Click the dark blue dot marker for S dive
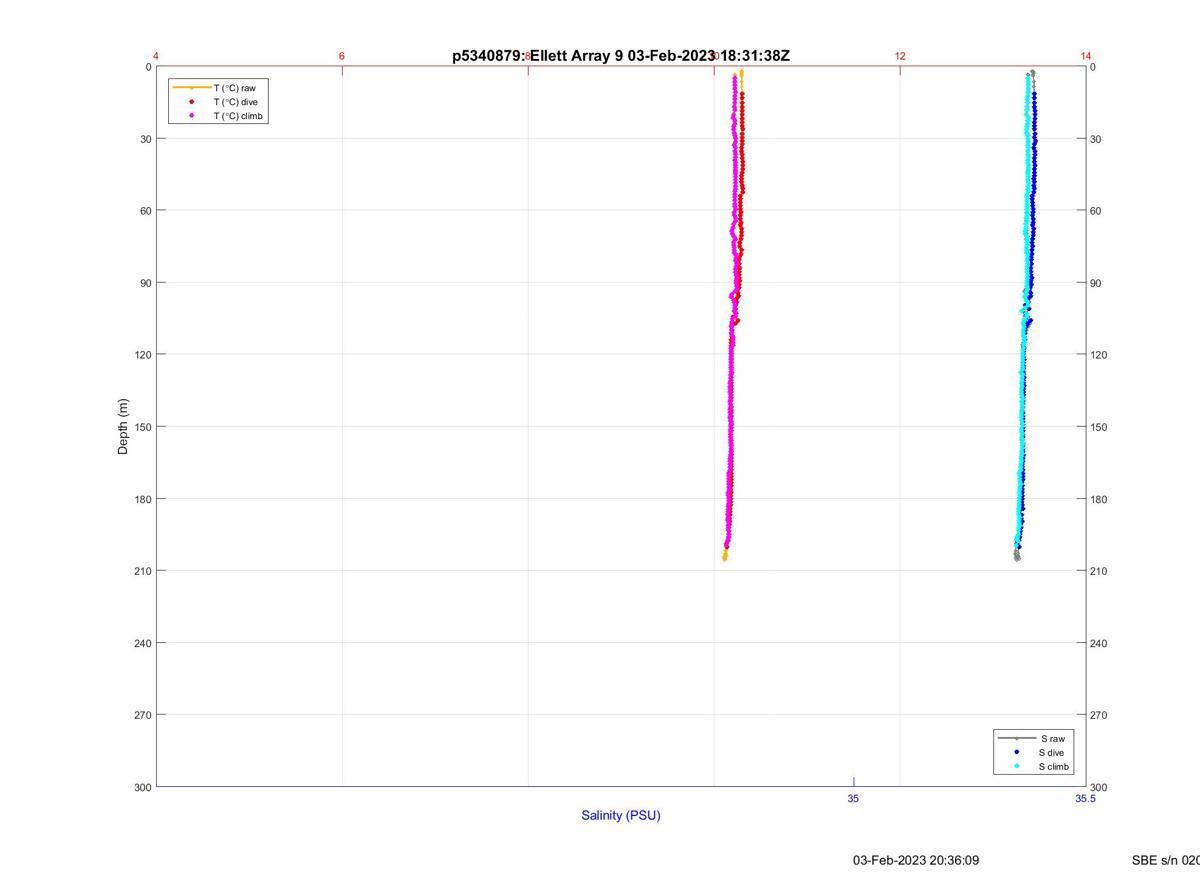 [1016, 752]
